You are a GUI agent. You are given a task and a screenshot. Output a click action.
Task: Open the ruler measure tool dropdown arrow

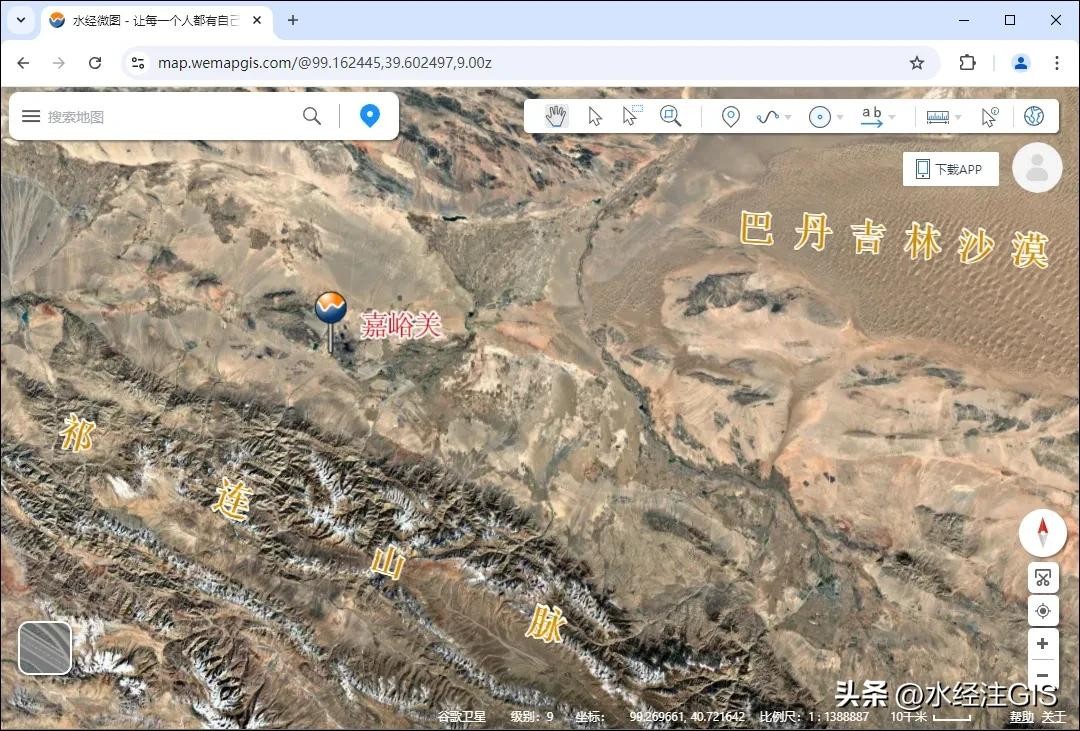click(x=958, y=118)
